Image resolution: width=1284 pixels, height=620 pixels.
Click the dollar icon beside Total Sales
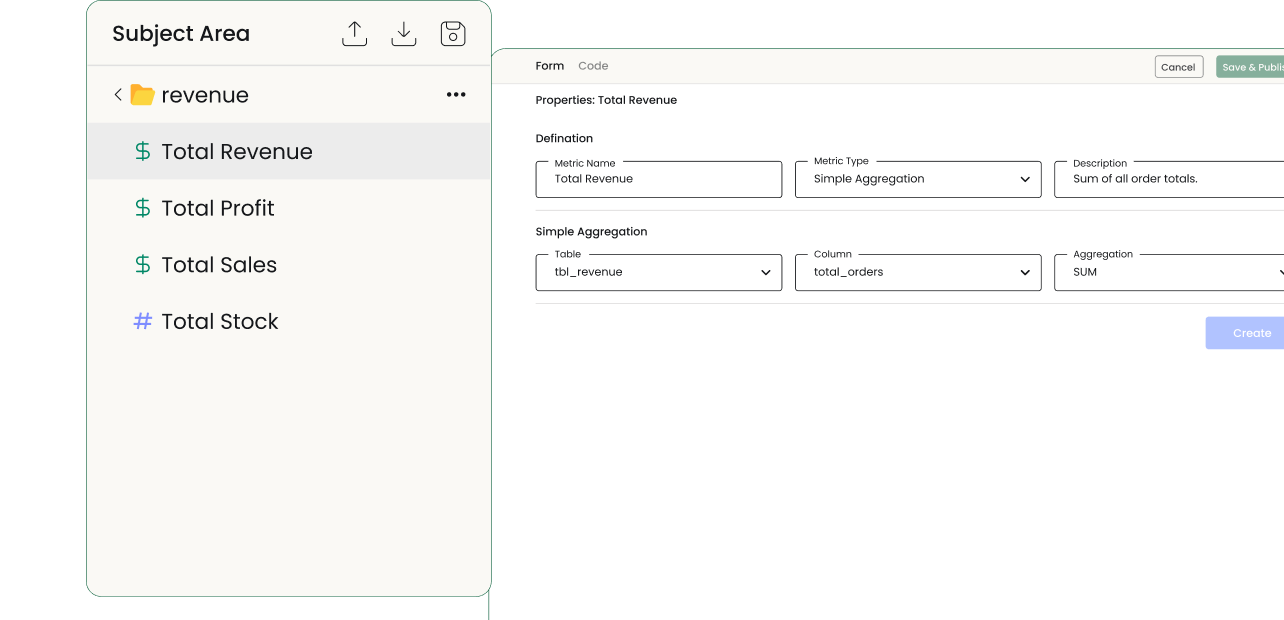pyautogui.click(x=143, y=265)
